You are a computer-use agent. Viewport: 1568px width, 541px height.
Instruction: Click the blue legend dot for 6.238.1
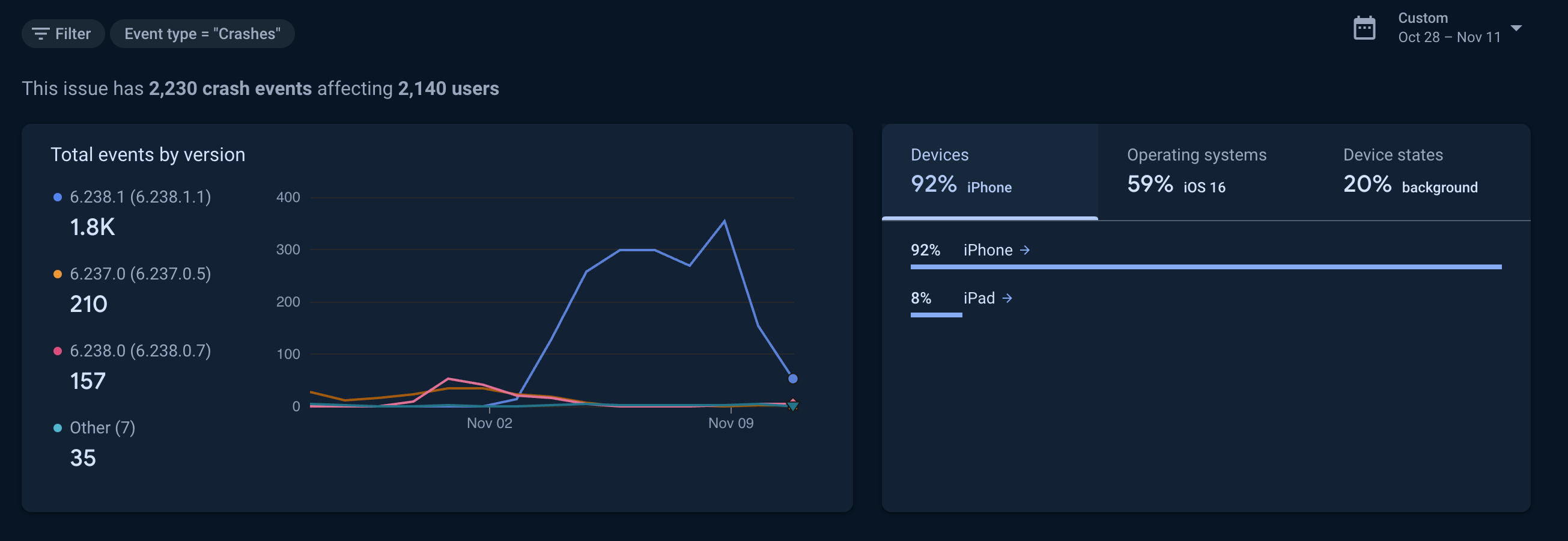click(x=57, y=195)
